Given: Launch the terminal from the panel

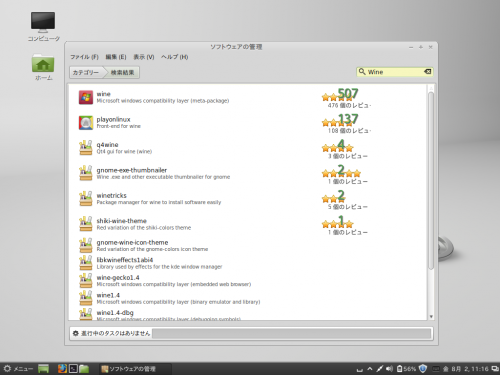Looking at the screenshot, I should tap(73, 369).
